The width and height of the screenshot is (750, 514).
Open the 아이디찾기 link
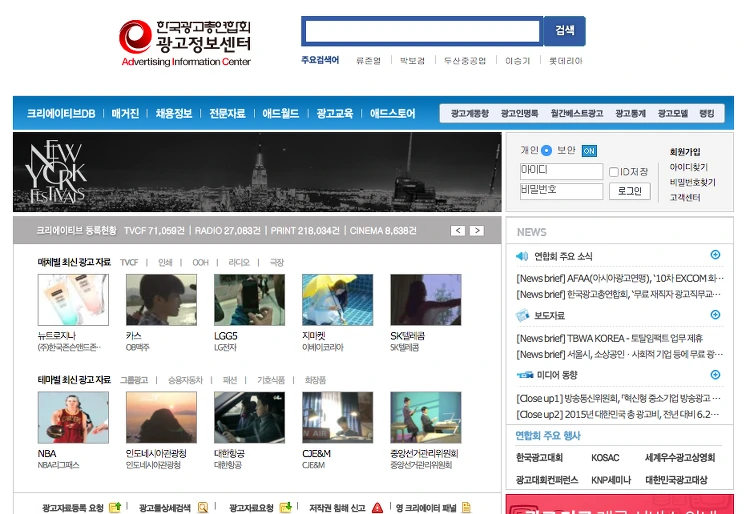(688, 167)
